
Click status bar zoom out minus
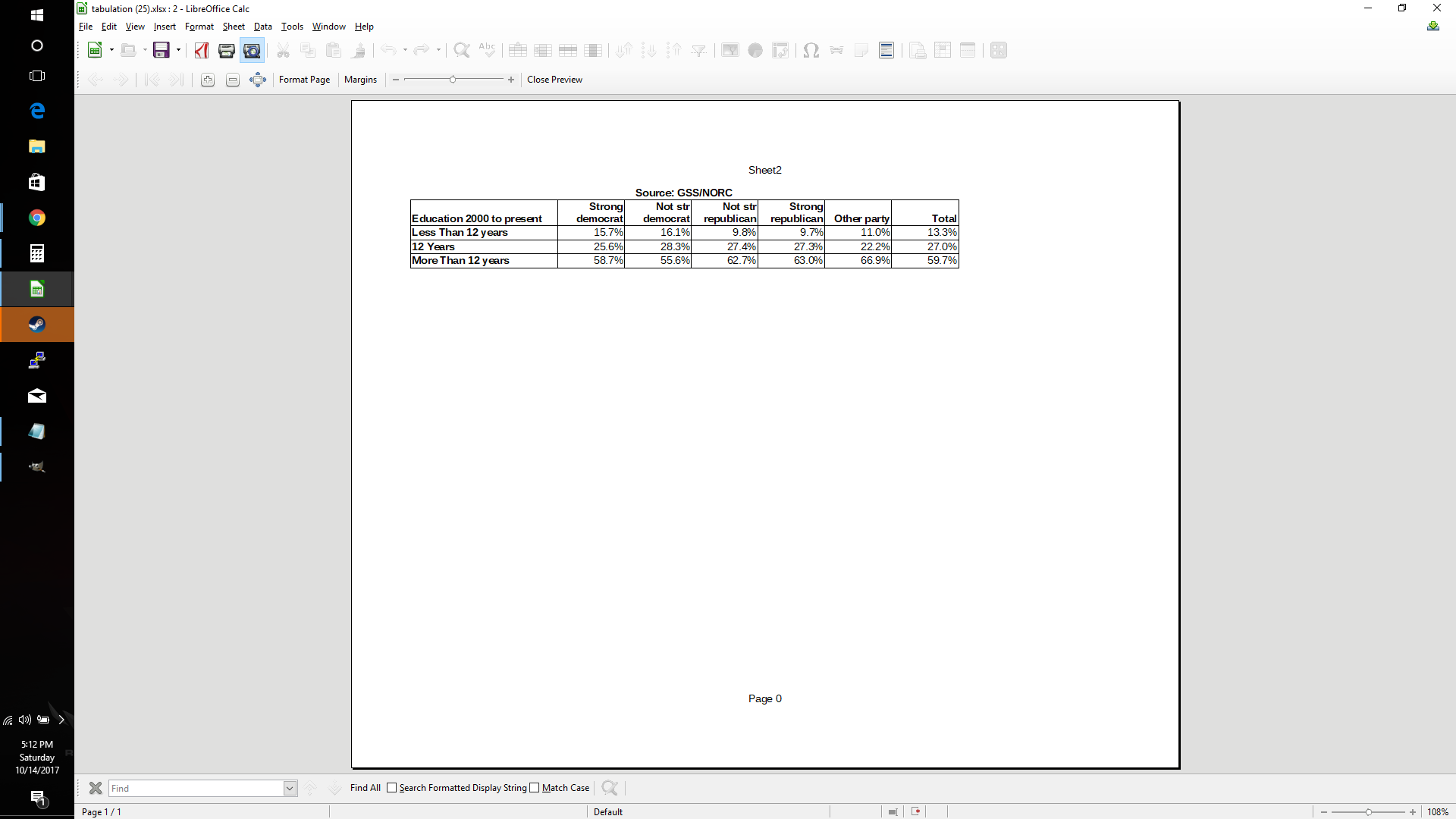pyautogui.click(x=1324, y=812)
